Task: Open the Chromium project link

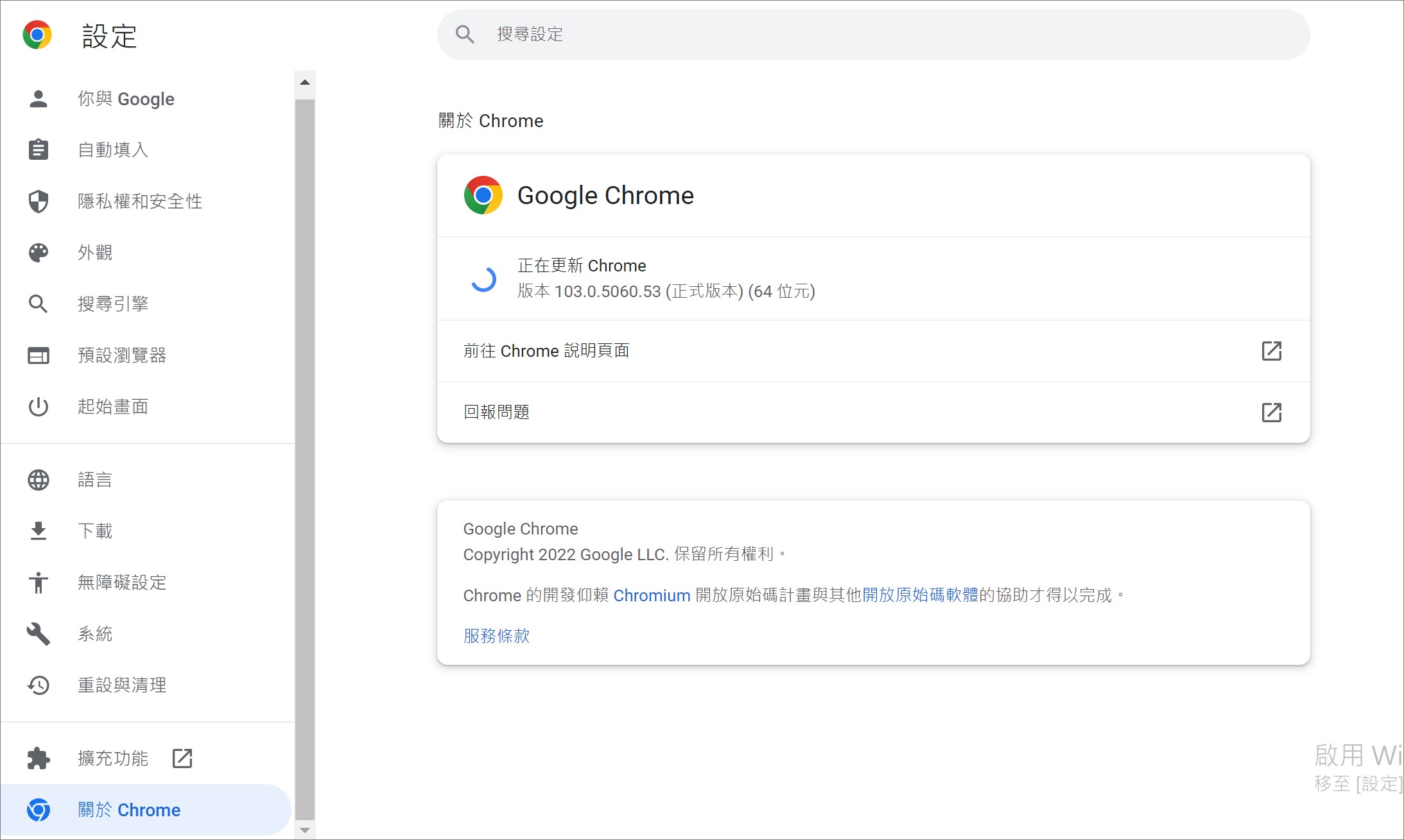Action: (652, 596)
